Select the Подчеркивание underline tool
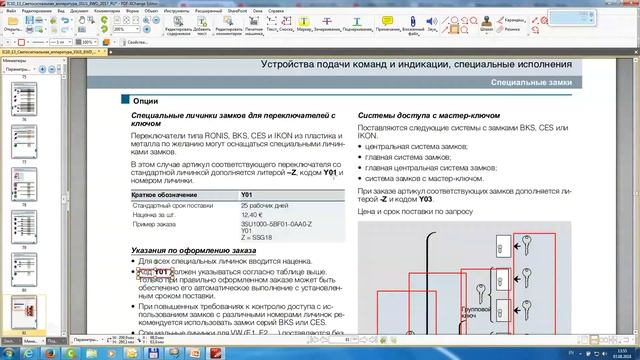The width and height of the screenshot is (640, 360). (357, 24)
